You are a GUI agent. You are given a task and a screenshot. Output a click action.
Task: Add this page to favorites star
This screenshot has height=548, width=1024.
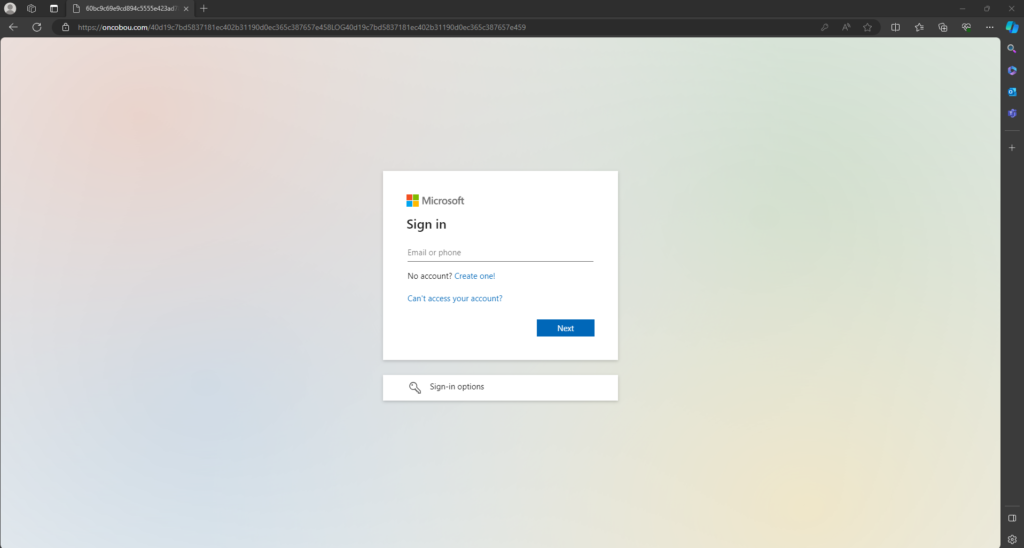[867, 27]
